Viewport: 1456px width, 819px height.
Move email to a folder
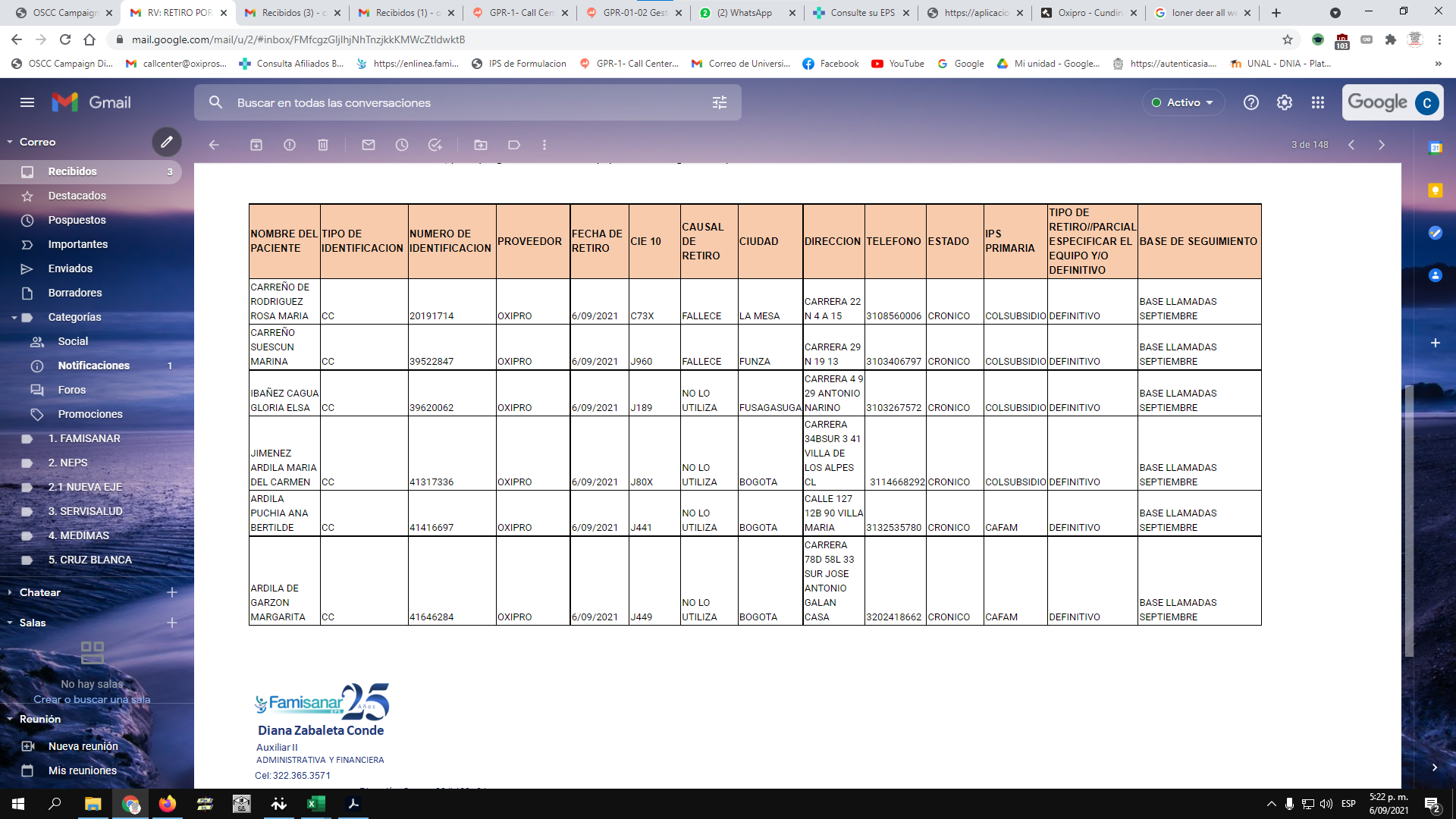click(481, 145)
